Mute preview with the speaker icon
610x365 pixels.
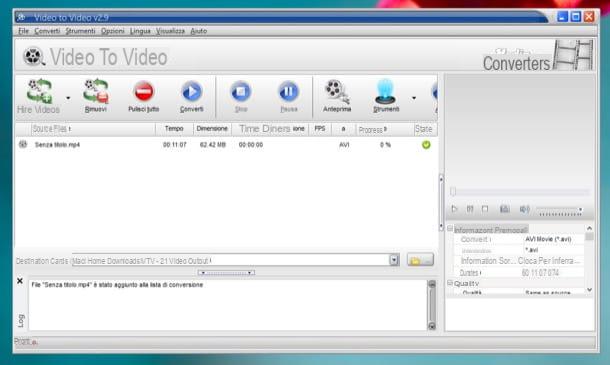tap(524, 209)
